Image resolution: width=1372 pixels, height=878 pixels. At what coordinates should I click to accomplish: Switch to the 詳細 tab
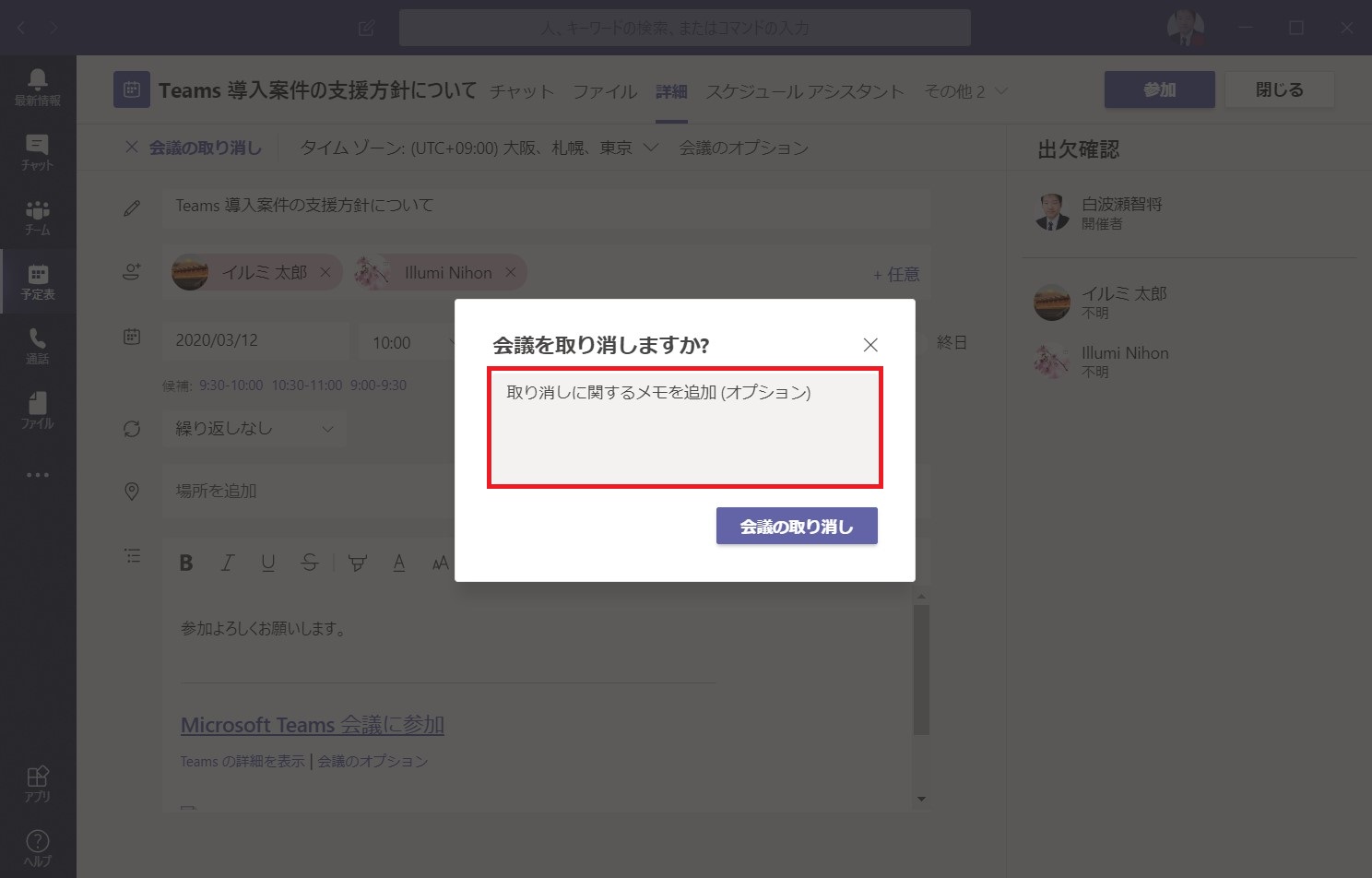pos(671,91)
